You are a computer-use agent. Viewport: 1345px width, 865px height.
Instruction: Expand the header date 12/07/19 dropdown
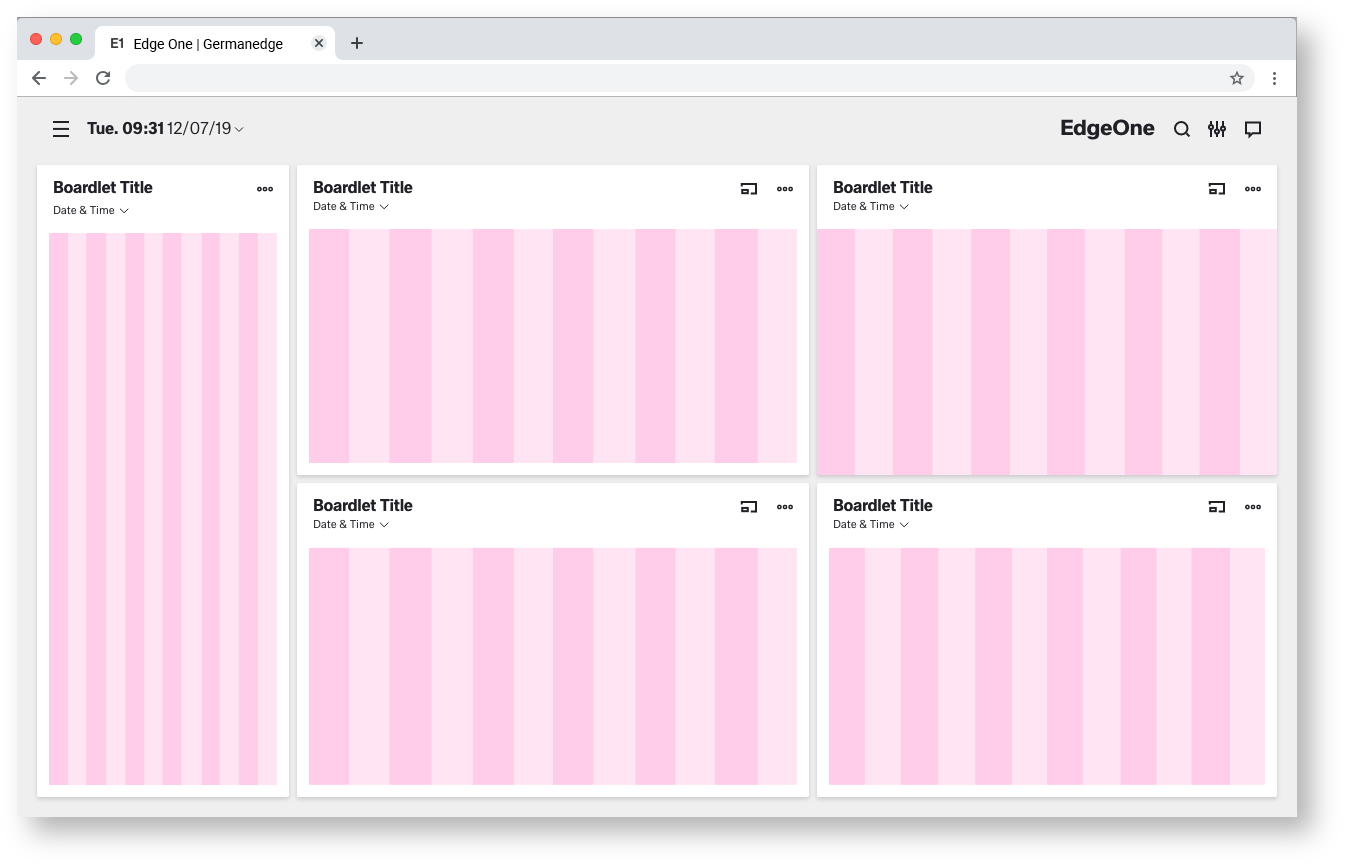[205, 129]
